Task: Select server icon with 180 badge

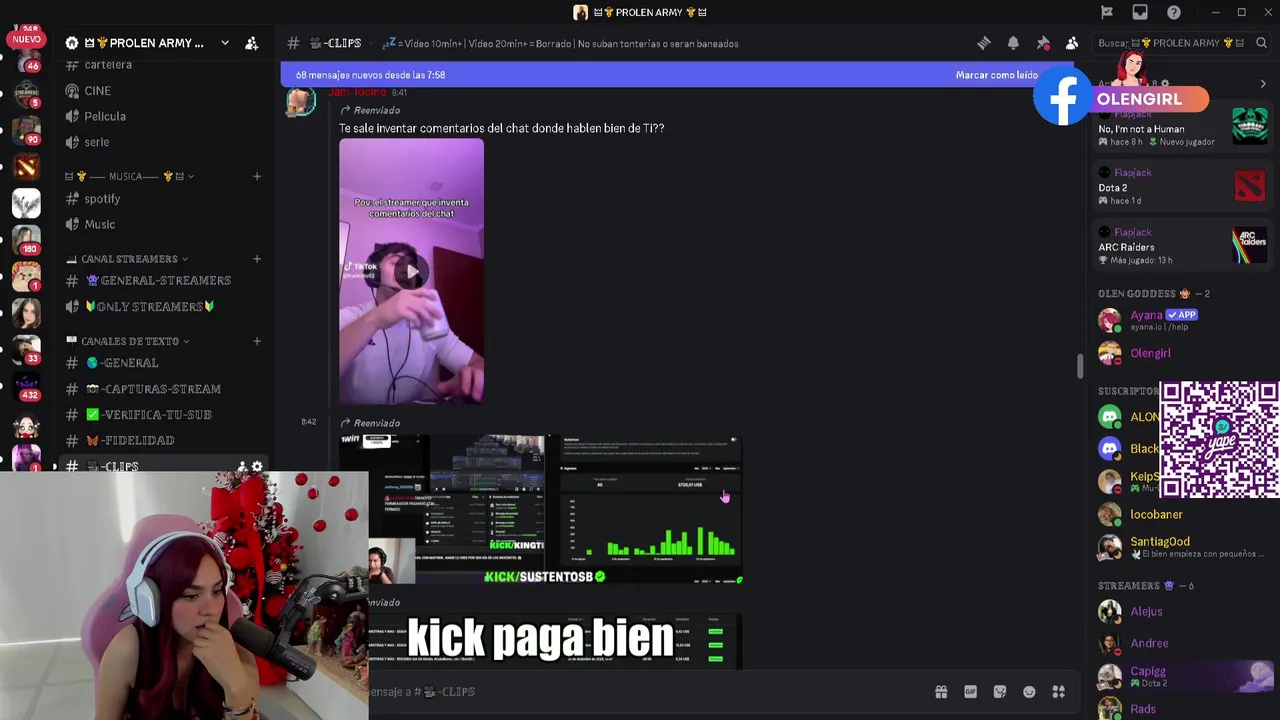Action: tap(26, 240)
